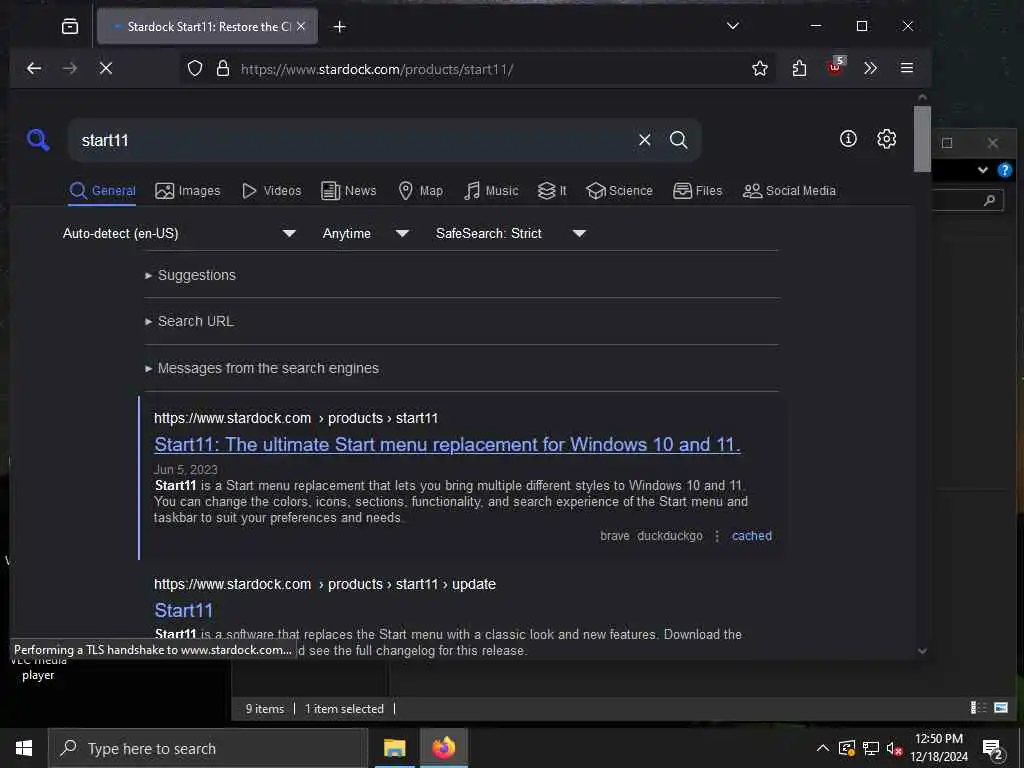The height and width of the screenshot is (768, 1024).
Task: Bookmark this page with star icon
Action: tap(760, 68)
